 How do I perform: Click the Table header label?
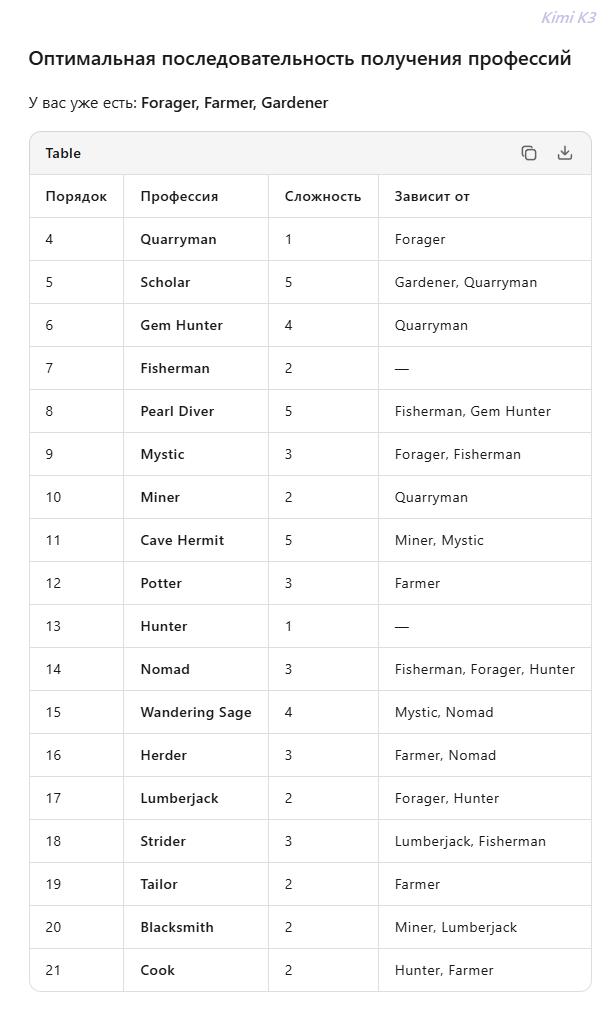[63, 153]
